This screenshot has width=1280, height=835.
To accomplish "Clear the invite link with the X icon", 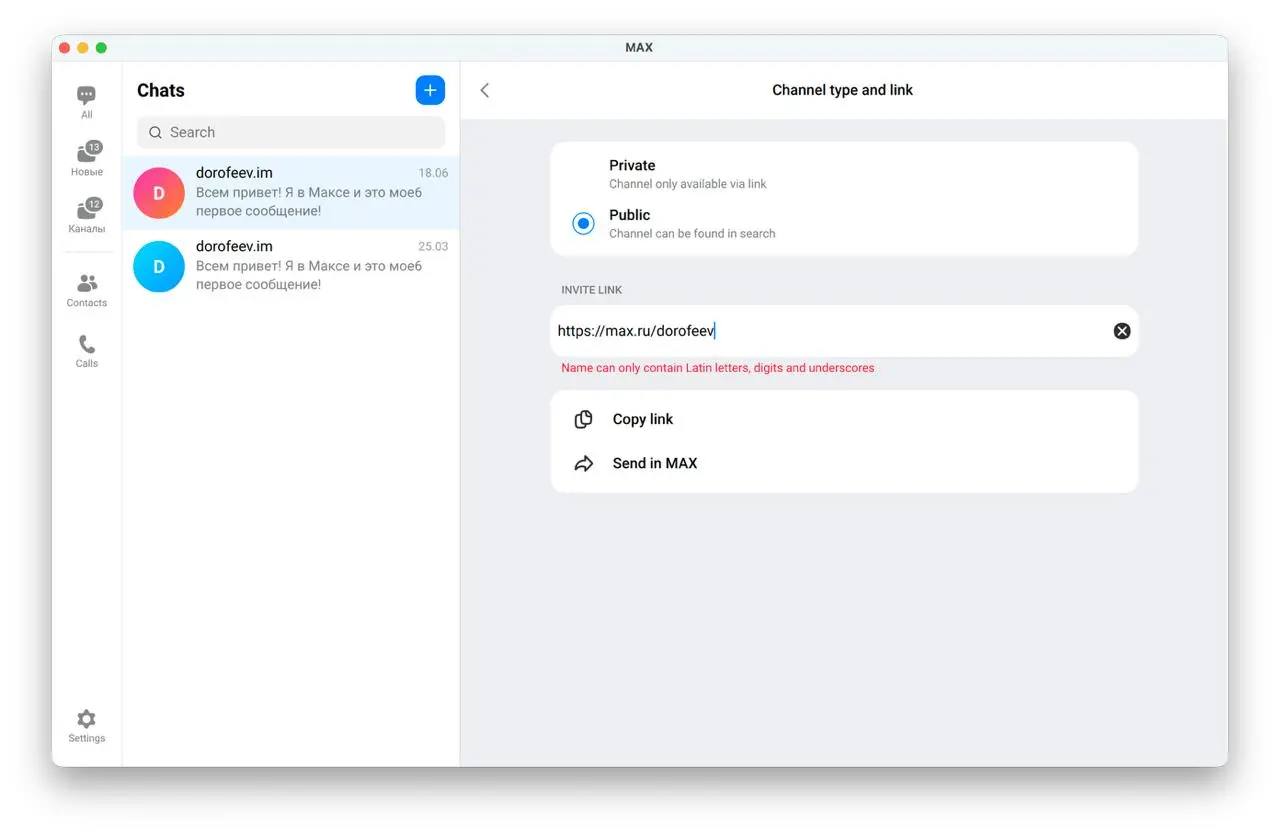I will tap(1122, 331).
